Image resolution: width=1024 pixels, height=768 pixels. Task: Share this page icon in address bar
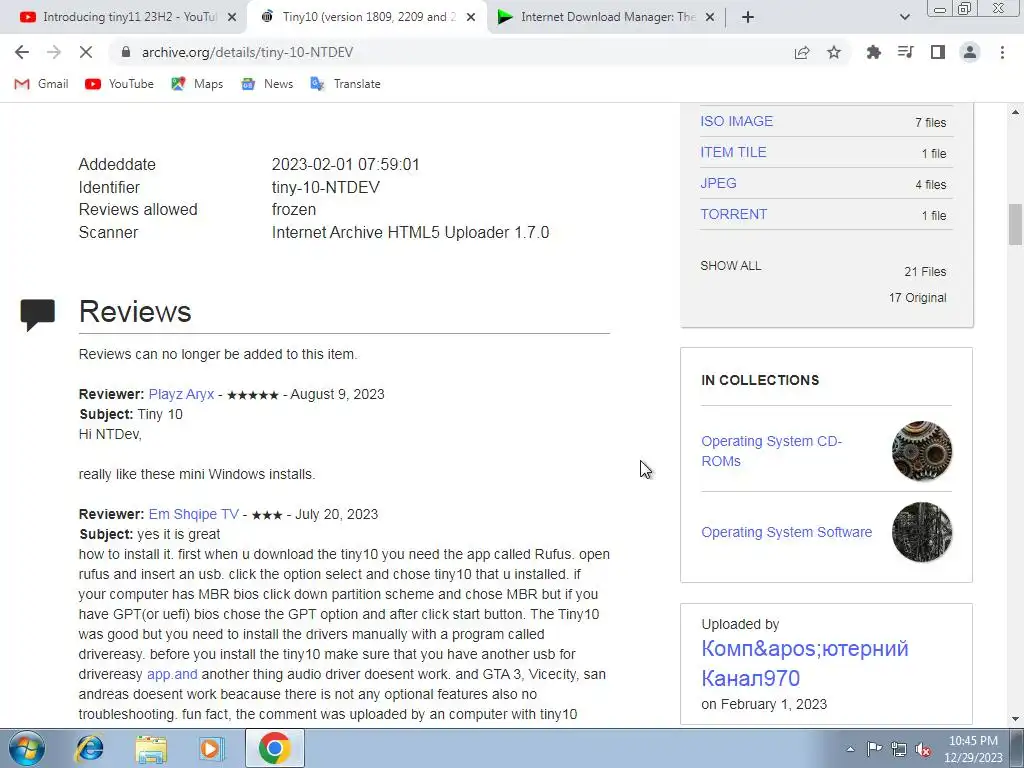802,52
